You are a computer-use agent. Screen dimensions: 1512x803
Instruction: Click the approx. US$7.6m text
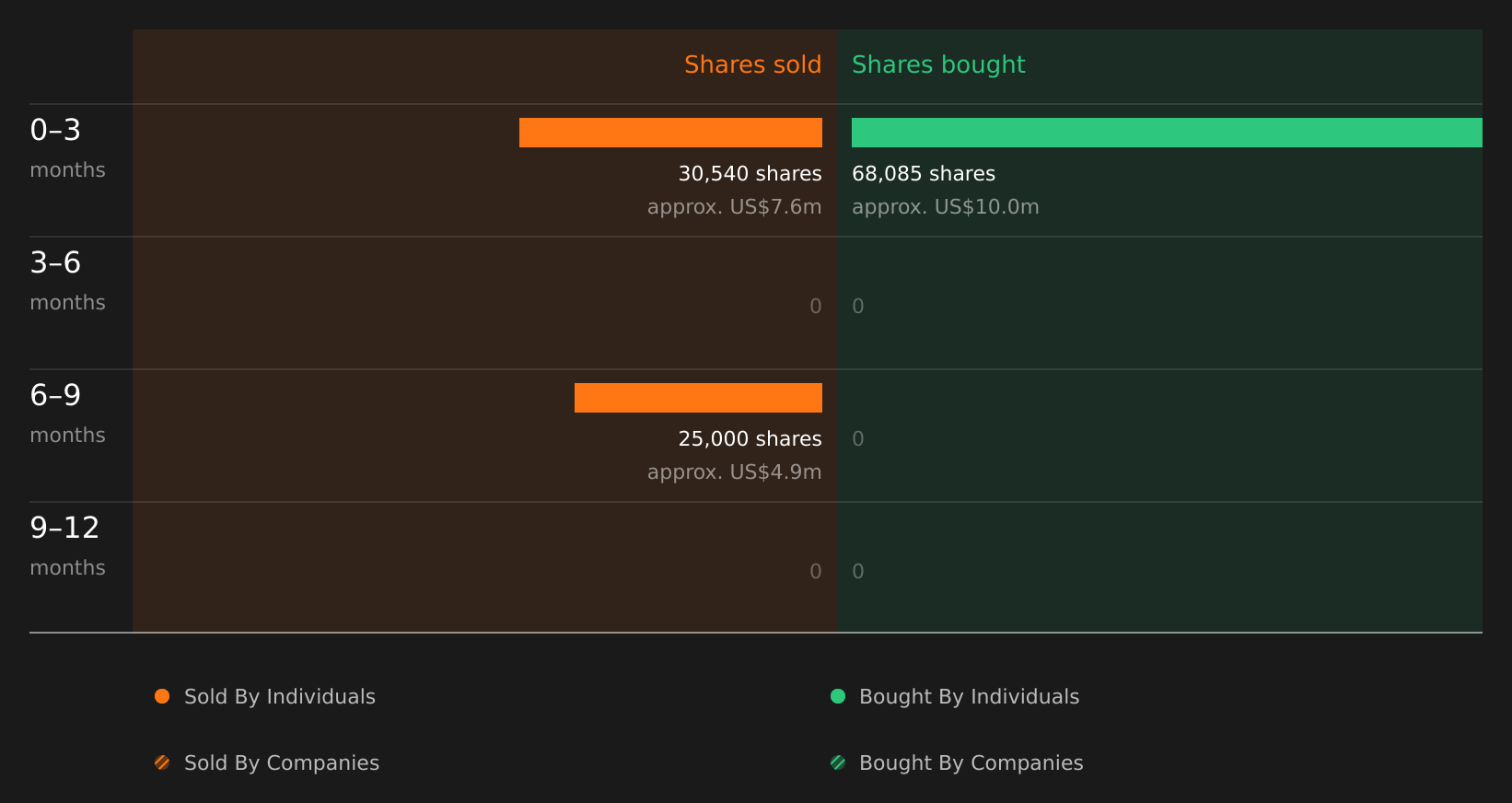[x=734, y=207]
